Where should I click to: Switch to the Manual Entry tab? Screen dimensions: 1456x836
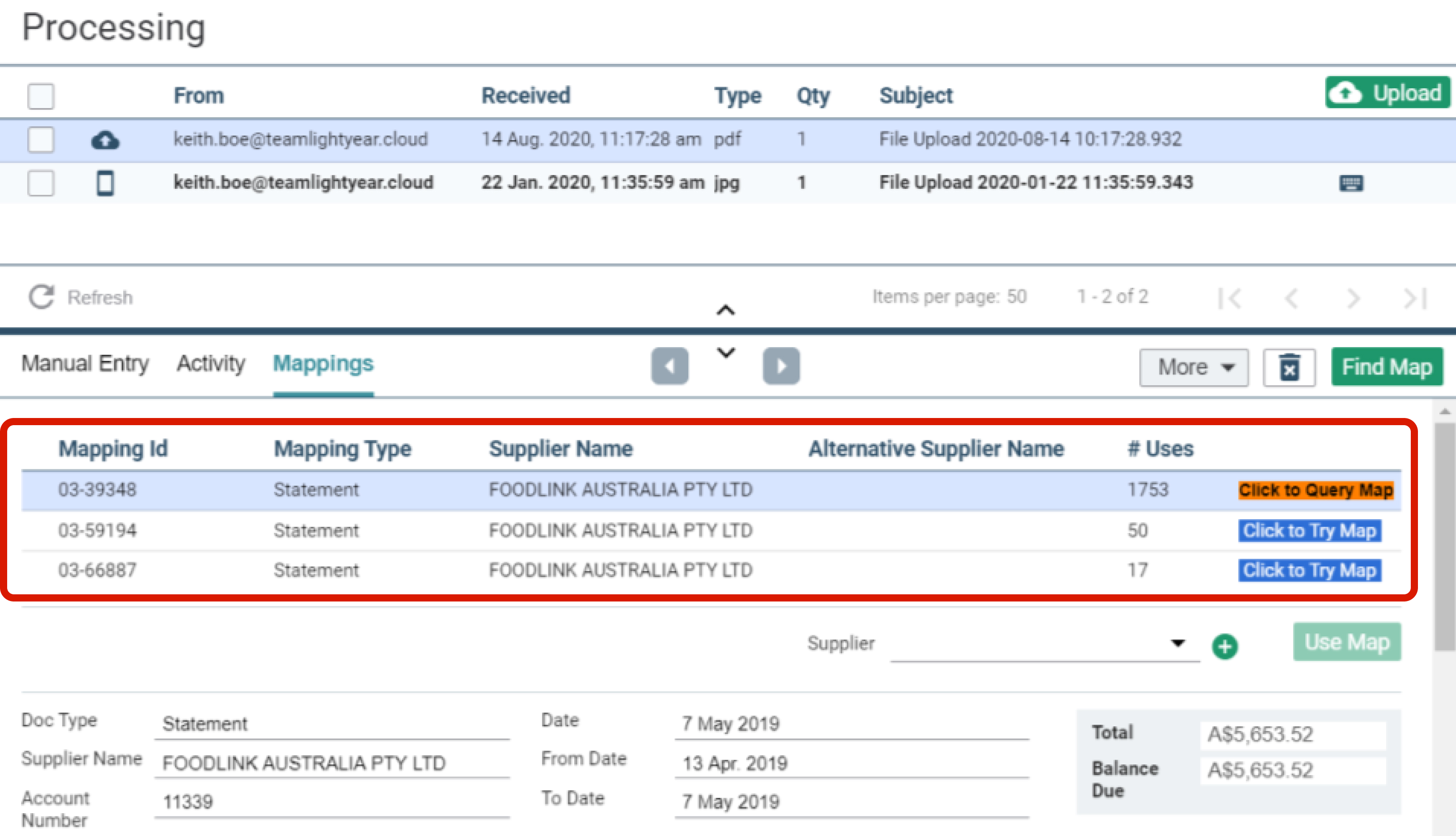[x=85, y=363]
